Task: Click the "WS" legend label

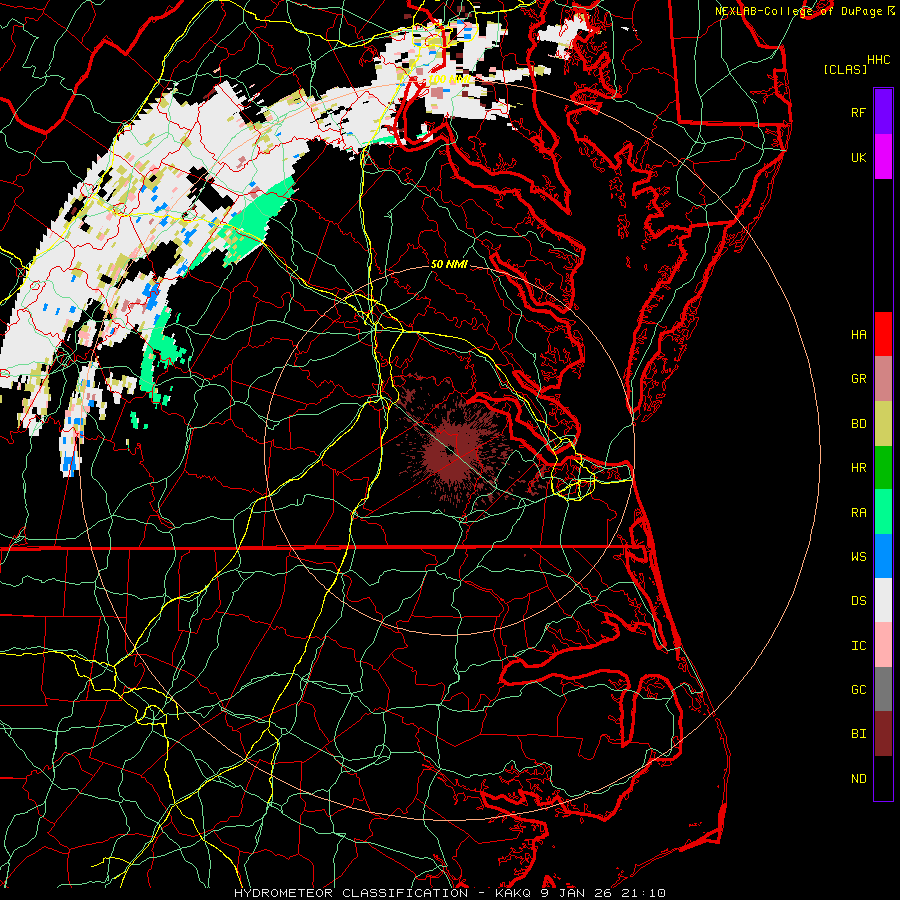Action: coord(858,556)
